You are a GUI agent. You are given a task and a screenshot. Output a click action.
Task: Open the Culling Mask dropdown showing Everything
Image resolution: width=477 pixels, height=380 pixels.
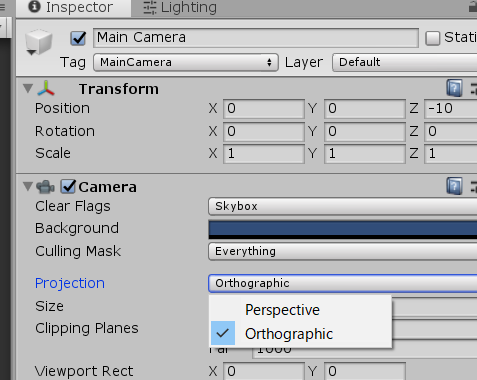(x=343, y=251)
